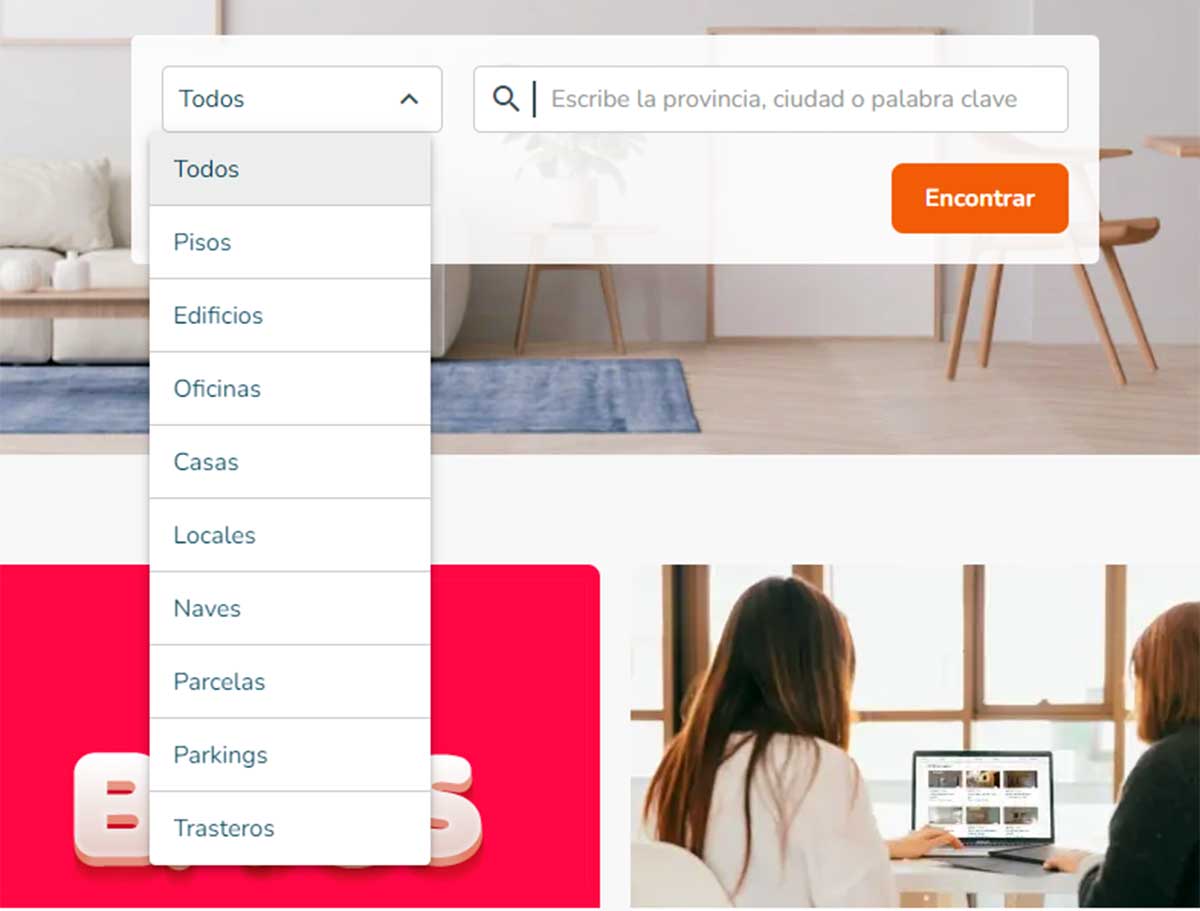This screenshot has width=1200, height=911.
Task: Open the photo of women at laptop
Action: 915,736
